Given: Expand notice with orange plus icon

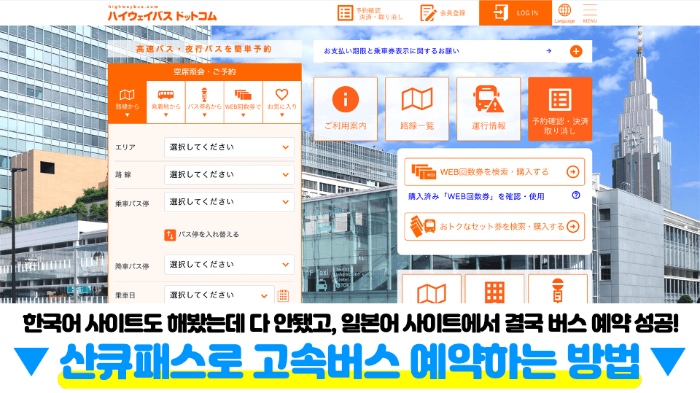Looking at the screenshot, I should [576, 51].
